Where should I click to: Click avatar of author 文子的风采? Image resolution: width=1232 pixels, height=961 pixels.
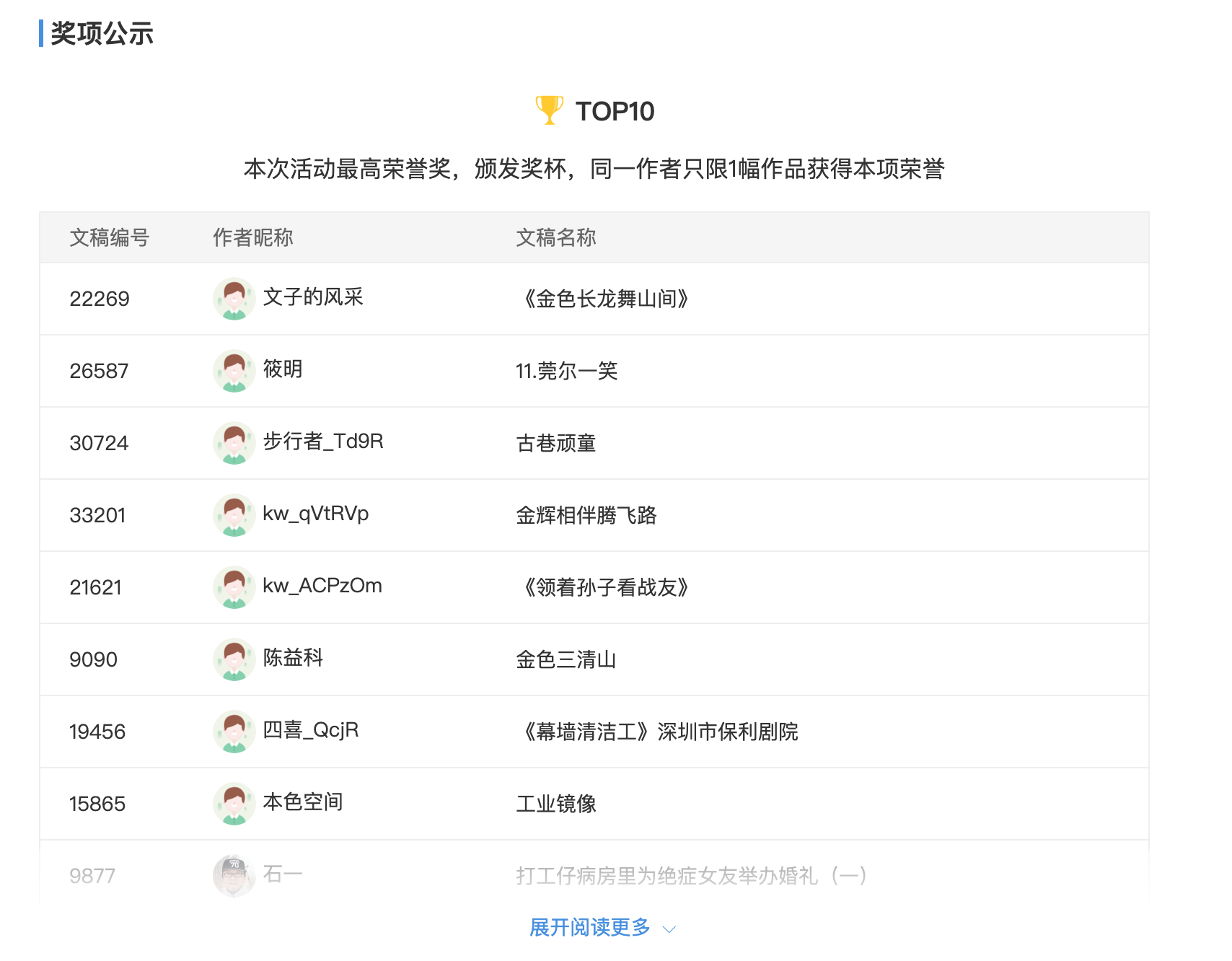point(234,299)
